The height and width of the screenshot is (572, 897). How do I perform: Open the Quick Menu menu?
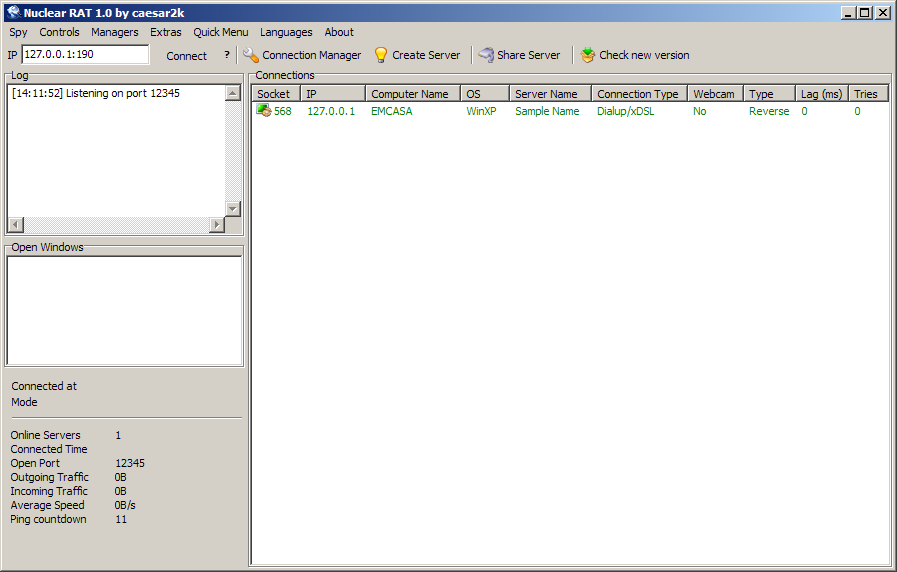coord(220,32)
